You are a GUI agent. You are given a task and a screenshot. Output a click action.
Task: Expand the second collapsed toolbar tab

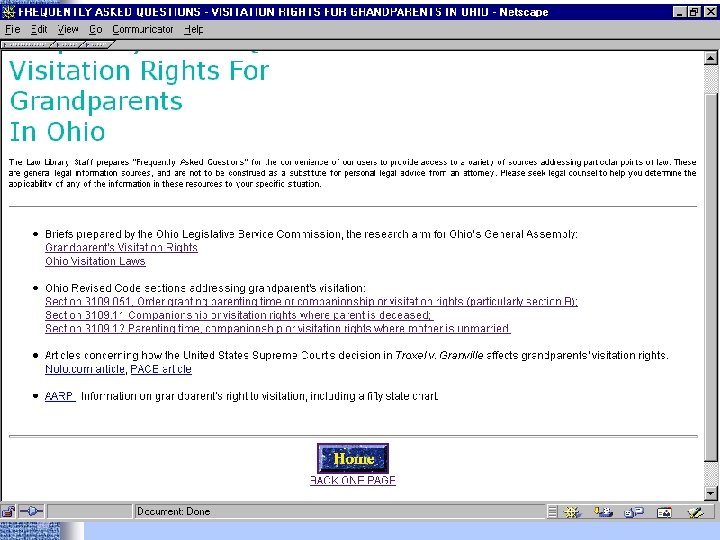click(x=68, y=45)
